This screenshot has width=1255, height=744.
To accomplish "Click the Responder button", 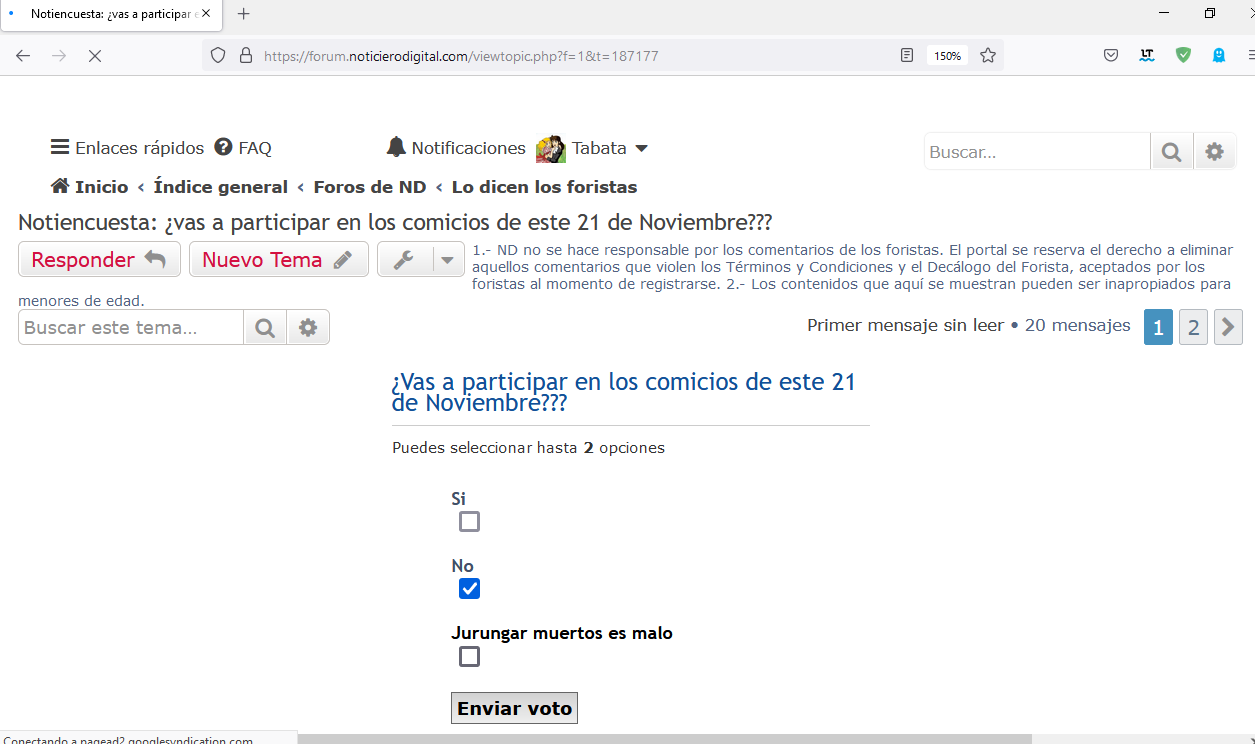I will (x=99, y=259).
